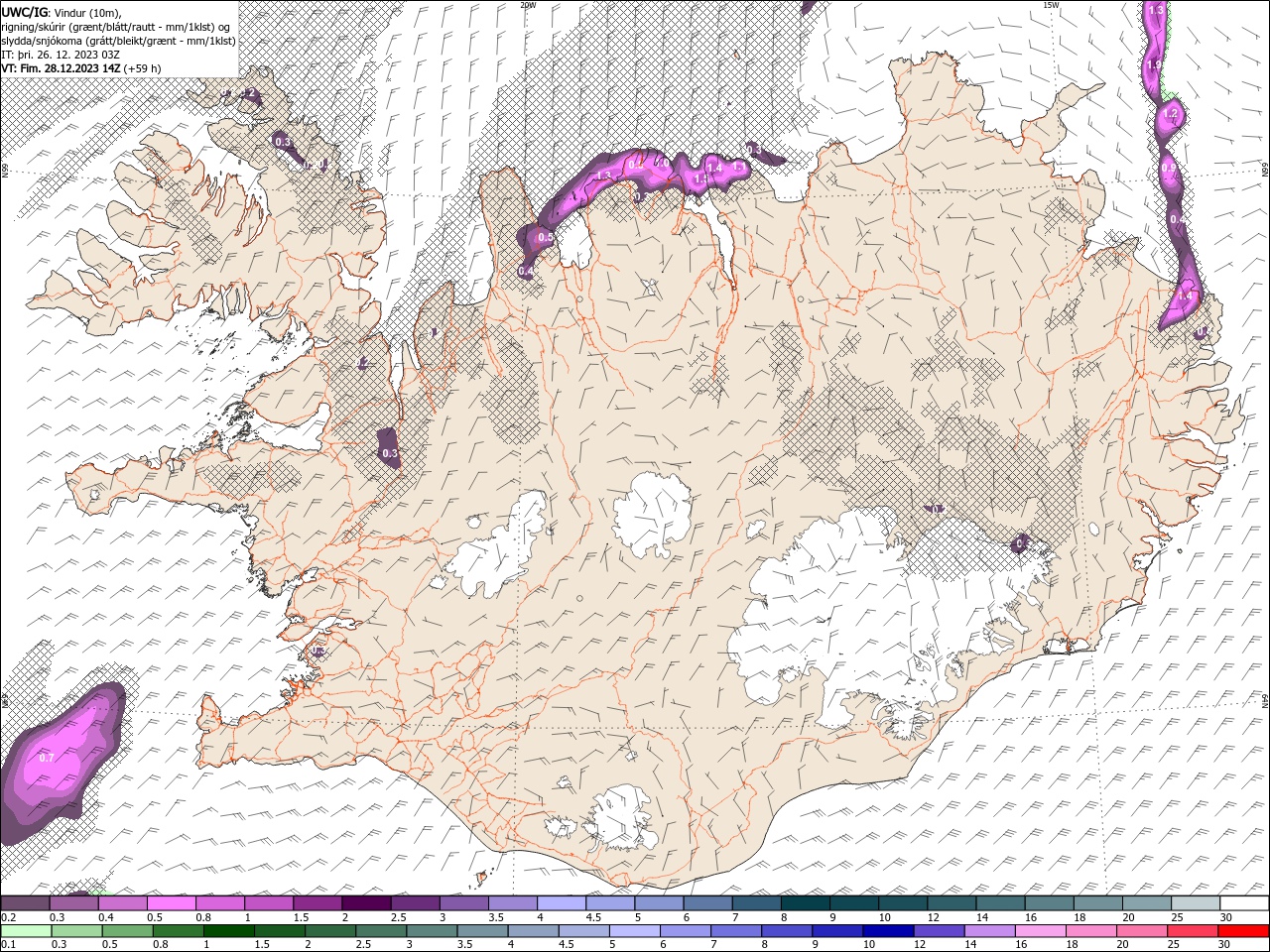1270x952 pixels.
Task: Click the bright red swatch ending the rain legend
Action: coord(1243,931)
